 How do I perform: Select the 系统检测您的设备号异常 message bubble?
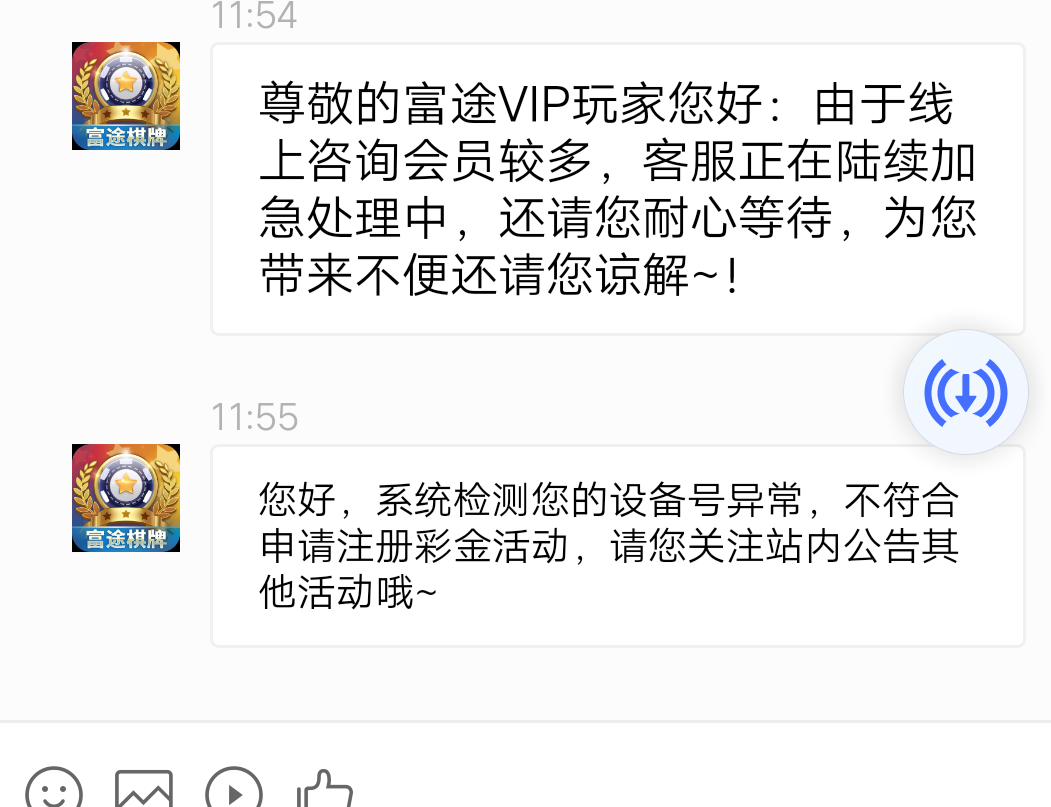(618, 546)
